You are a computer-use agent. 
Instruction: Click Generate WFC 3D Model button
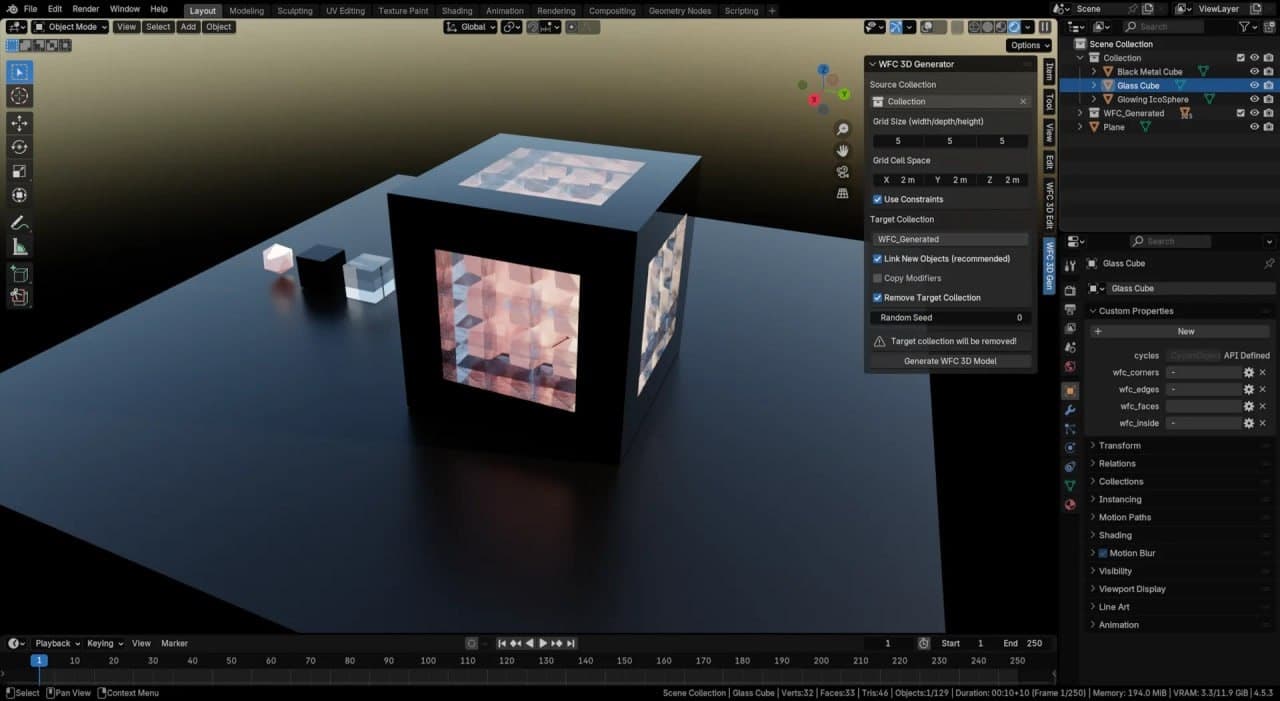pyautogui.click(x=950, y=361)
